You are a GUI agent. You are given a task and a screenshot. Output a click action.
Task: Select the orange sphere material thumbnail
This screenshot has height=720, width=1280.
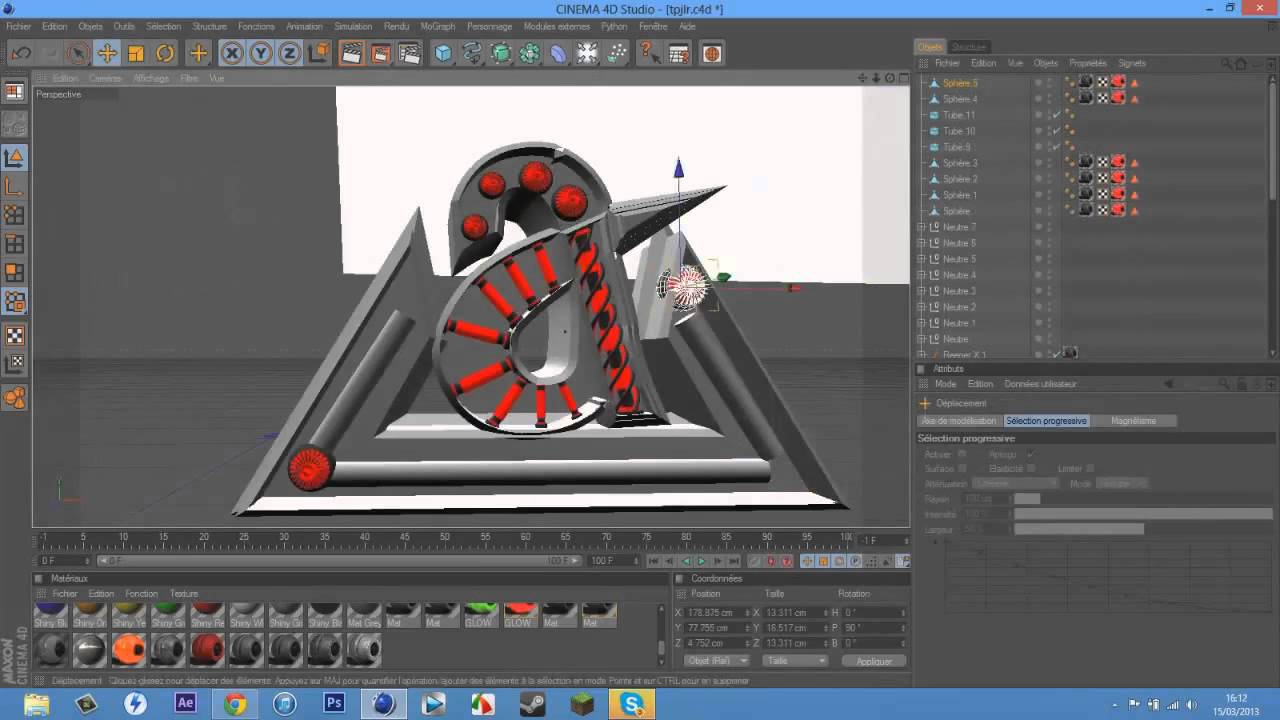128,650
